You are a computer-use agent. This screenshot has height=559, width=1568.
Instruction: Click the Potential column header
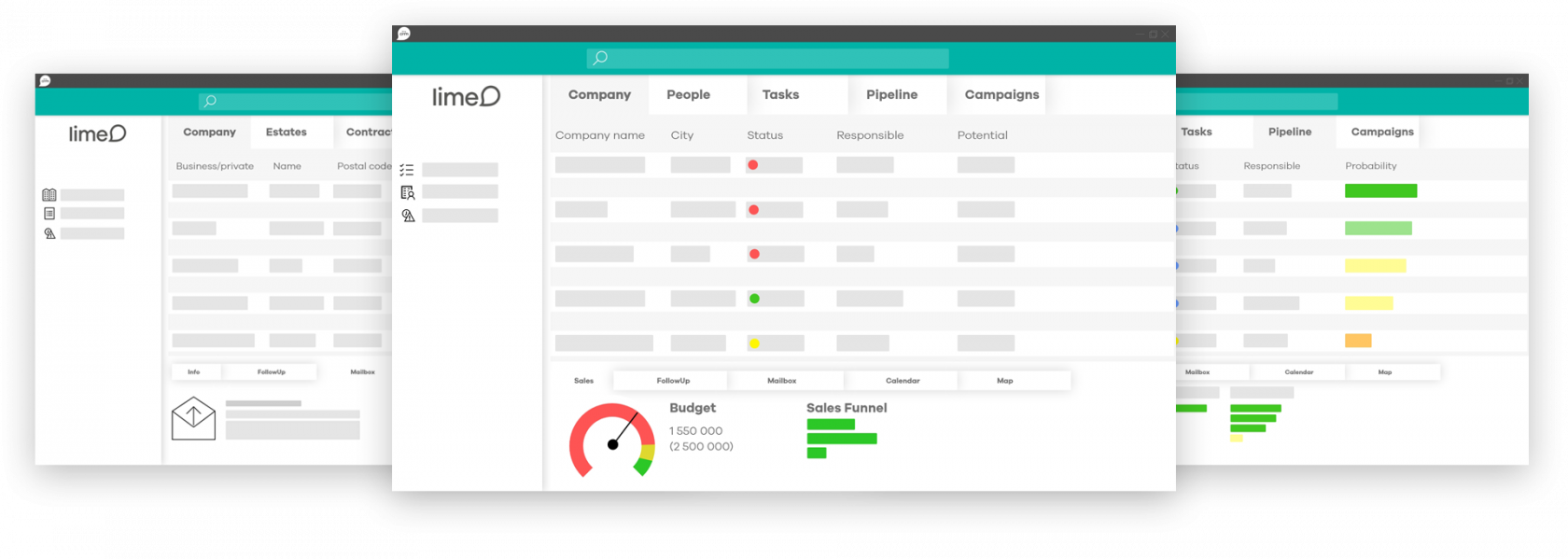[982, 135]
